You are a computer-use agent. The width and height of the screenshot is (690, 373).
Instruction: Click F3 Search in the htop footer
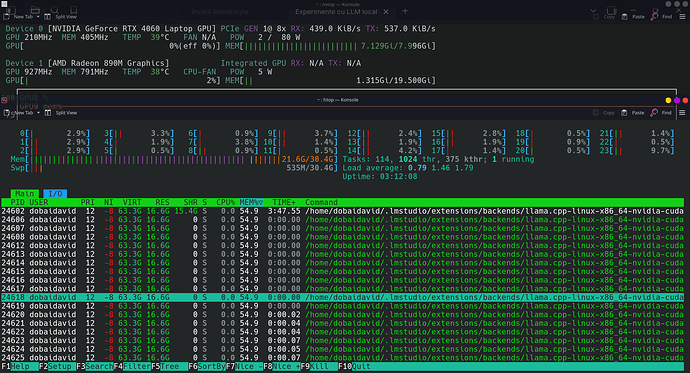(x=95, y=366)
